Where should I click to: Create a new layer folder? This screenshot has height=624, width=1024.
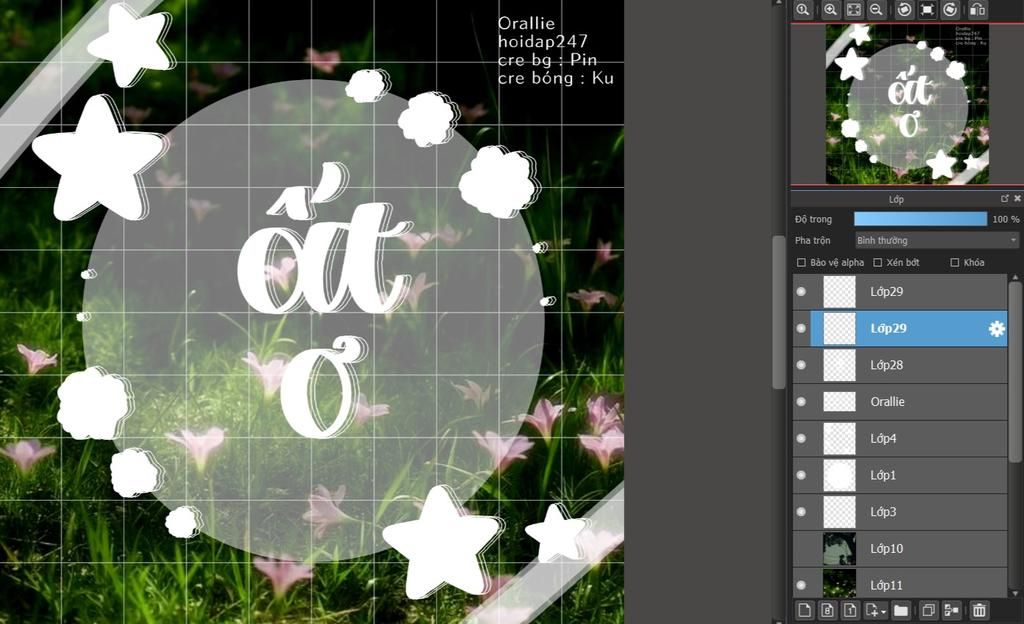coord(901,610)
